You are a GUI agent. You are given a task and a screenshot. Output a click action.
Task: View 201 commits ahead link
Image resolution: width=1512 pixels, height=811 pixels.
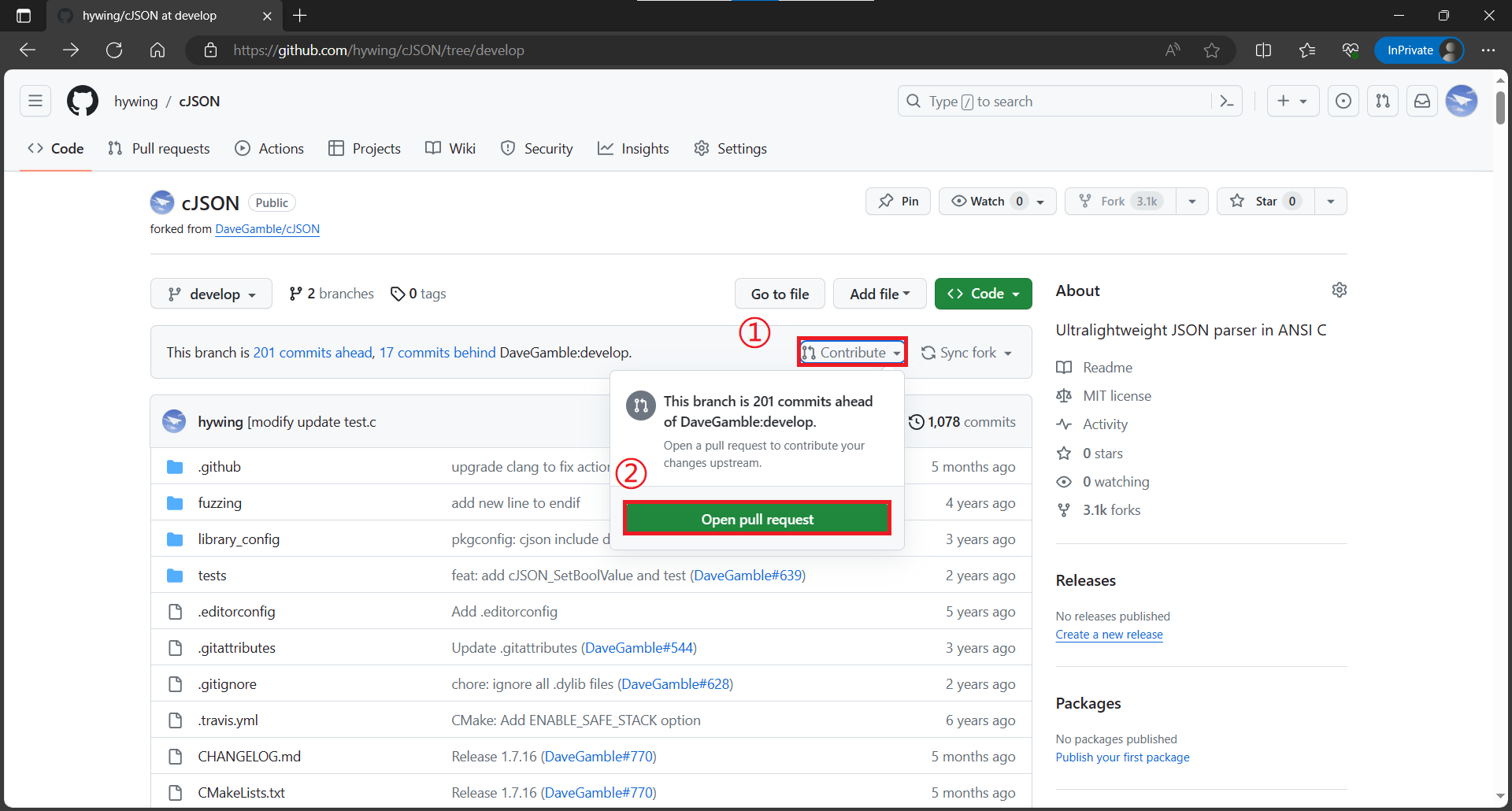[313, 352]
